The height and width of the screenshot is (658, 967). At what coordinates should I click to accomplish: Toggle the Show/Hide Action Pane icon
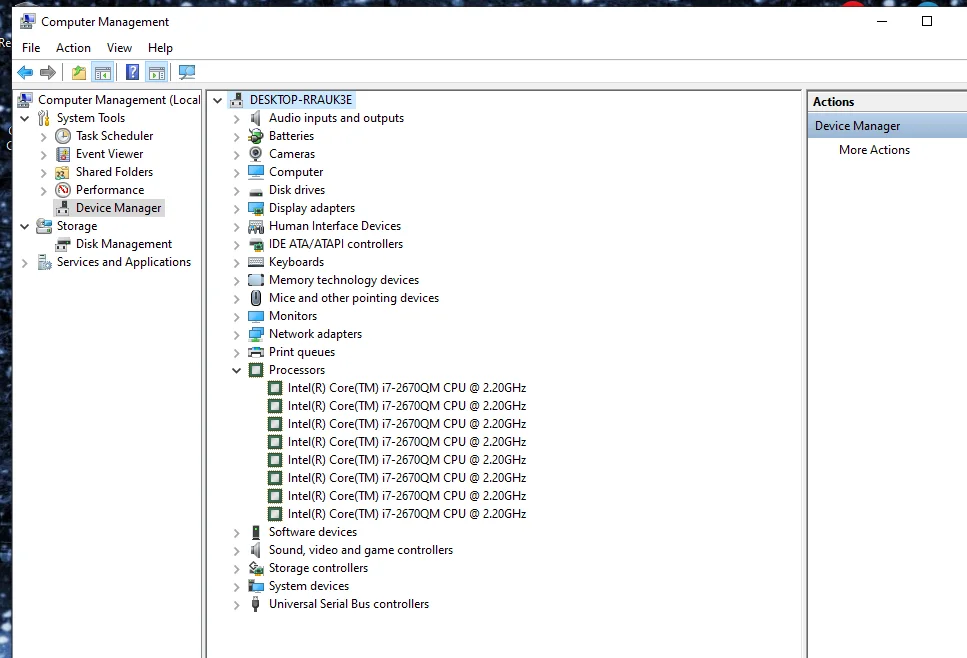coord(157,73)
